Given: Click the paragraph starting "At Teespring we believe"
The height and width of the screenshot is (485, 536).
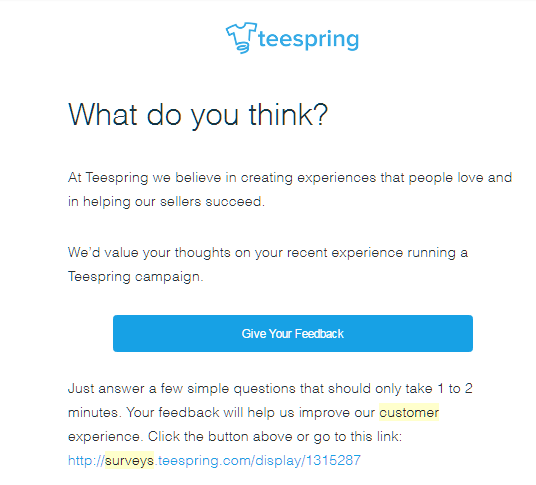Looking at the screenshot, I should coord(290,190).
